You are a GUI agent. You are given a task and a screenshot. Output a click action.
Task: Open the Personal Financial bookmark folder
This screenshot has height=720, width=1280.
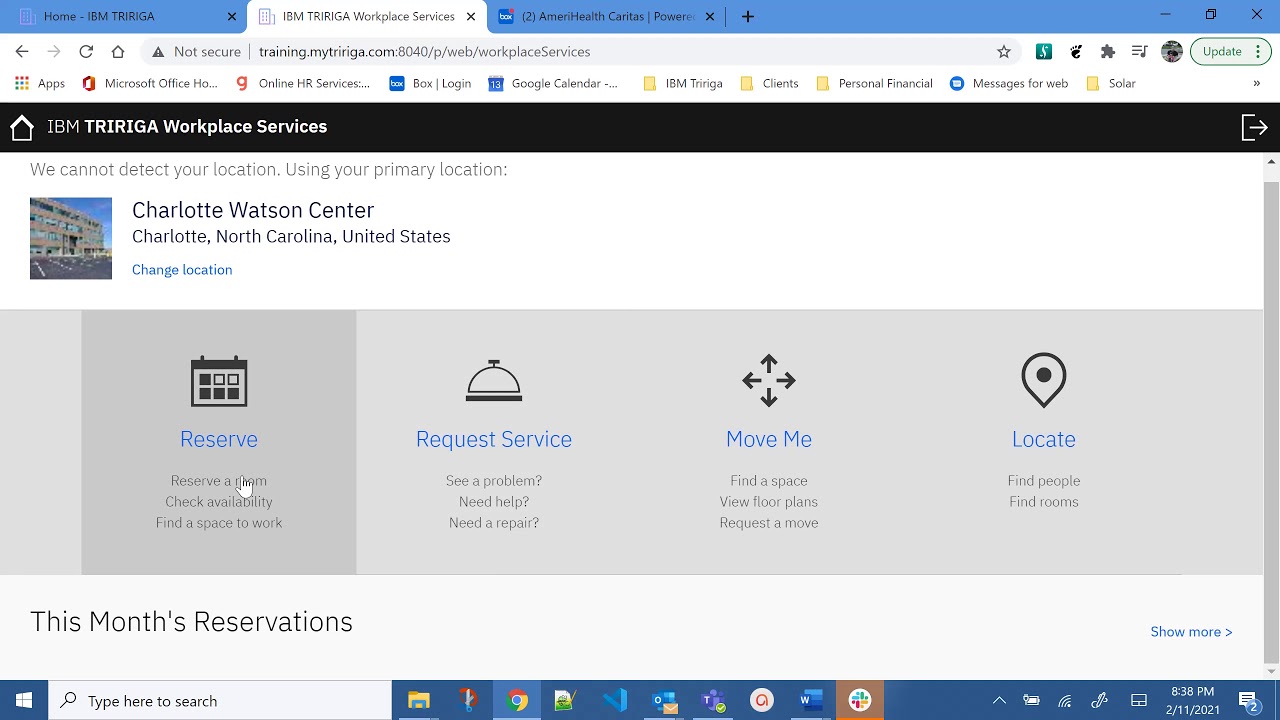click(875, 84)
